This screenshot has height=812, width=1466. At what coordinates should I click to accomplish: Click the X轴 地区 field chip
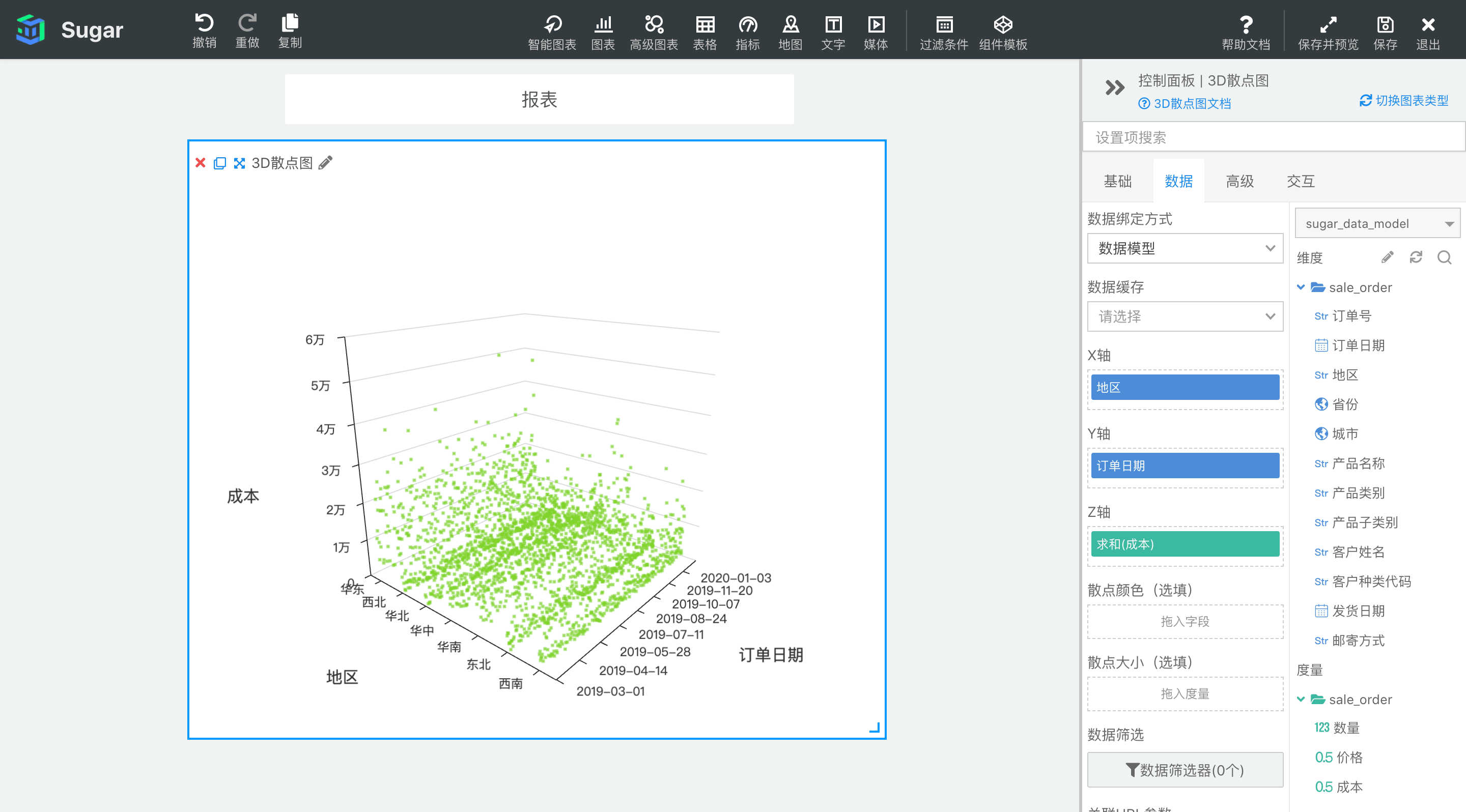1185,388
